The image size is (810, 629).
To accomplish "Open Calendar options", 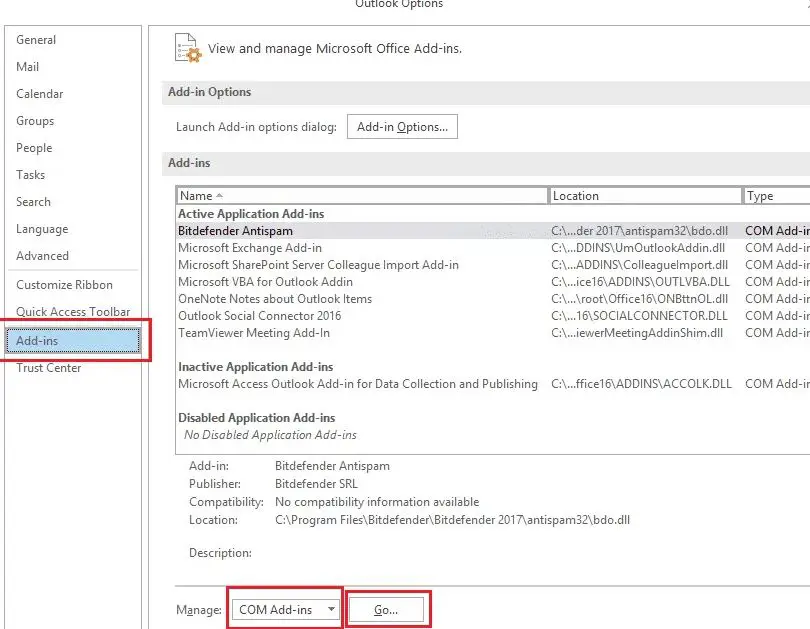I will tap(40, 93).
